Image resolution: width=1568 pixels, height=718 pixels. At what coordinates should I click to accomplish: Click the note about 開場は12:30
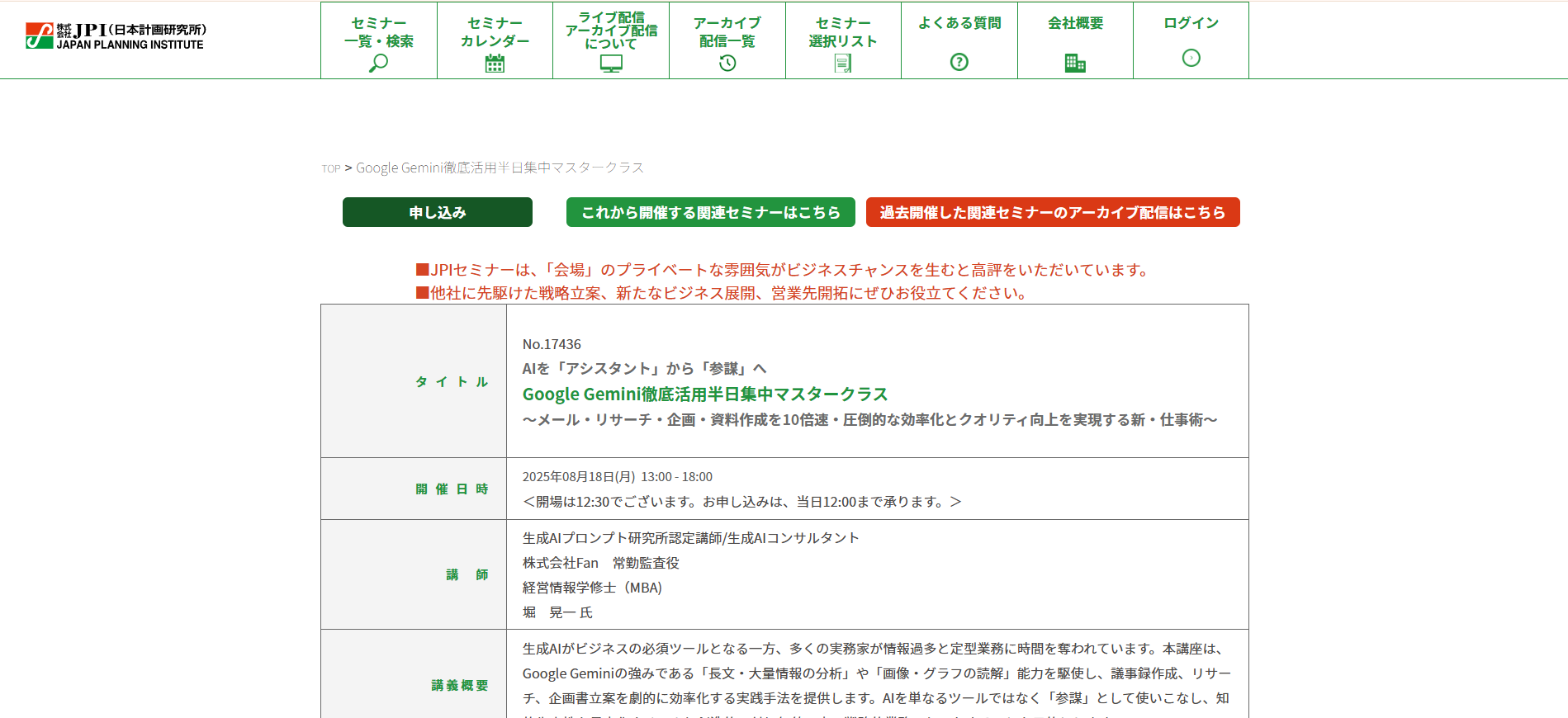[x=741, y=502]
